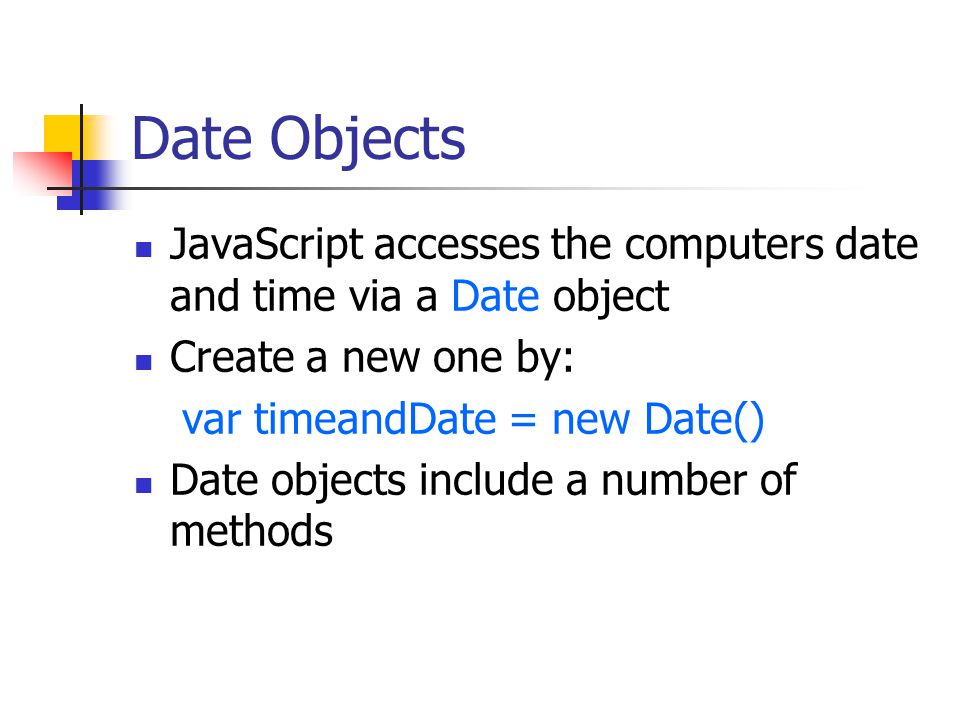
Task: Select the first blue bullet marker
Action: pos(143,249)
